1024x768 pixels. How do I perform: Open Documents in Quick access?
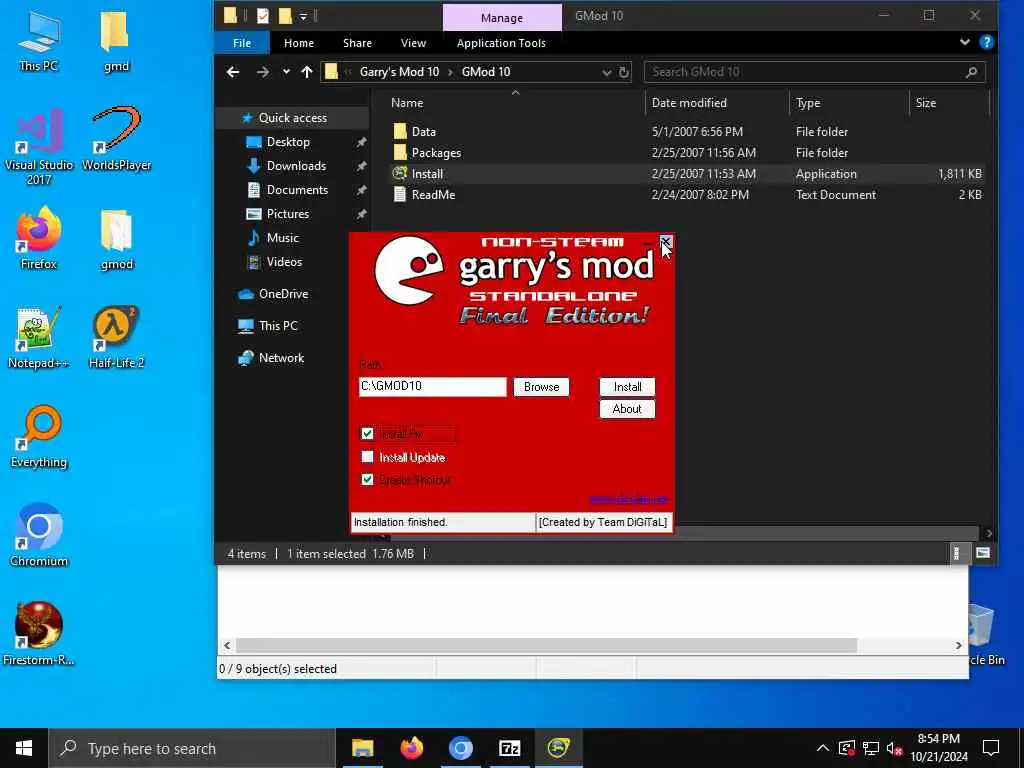click(297, 190)
